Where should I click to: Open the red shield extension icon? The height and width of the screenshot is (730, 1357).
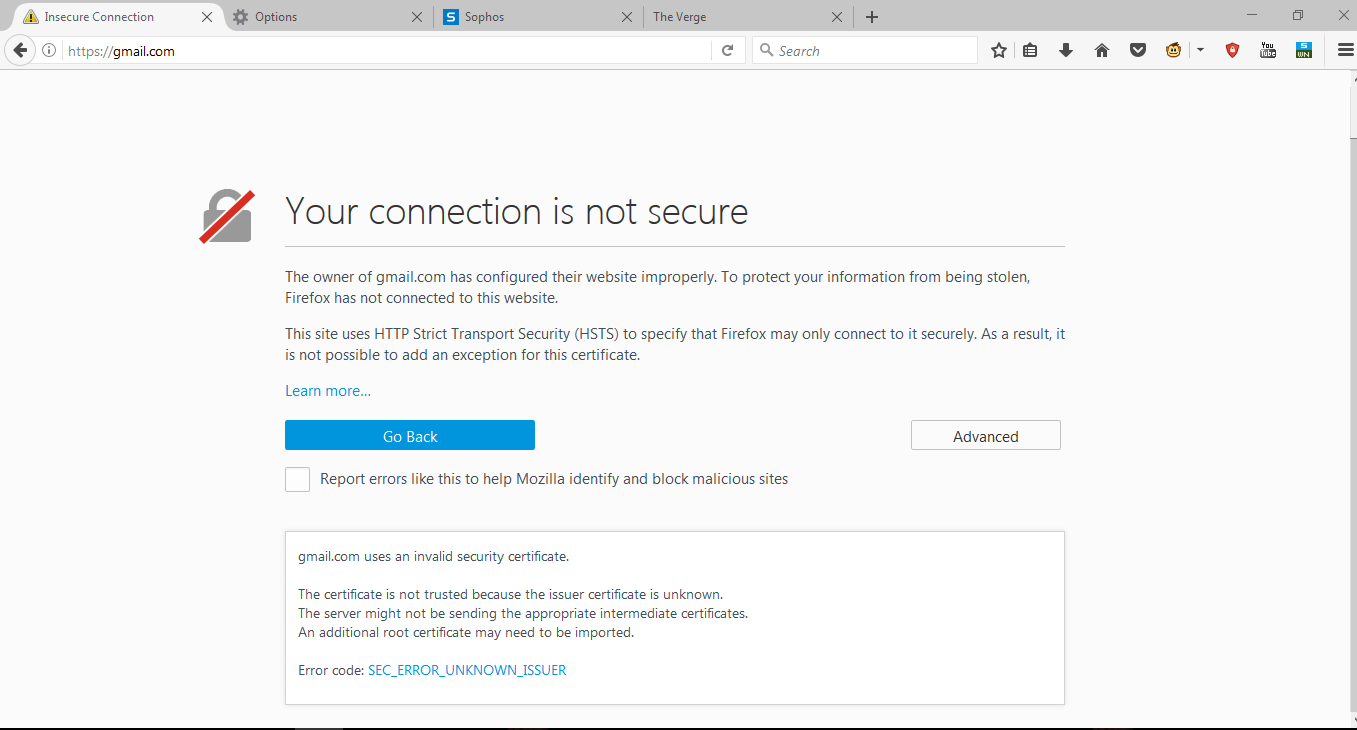1232,51
